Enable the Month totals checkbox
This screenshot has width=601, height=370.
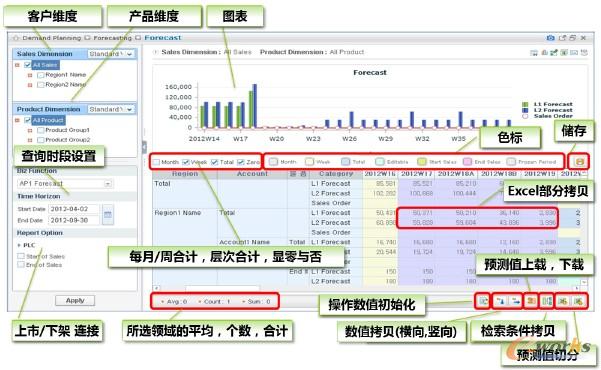[156, 162]
